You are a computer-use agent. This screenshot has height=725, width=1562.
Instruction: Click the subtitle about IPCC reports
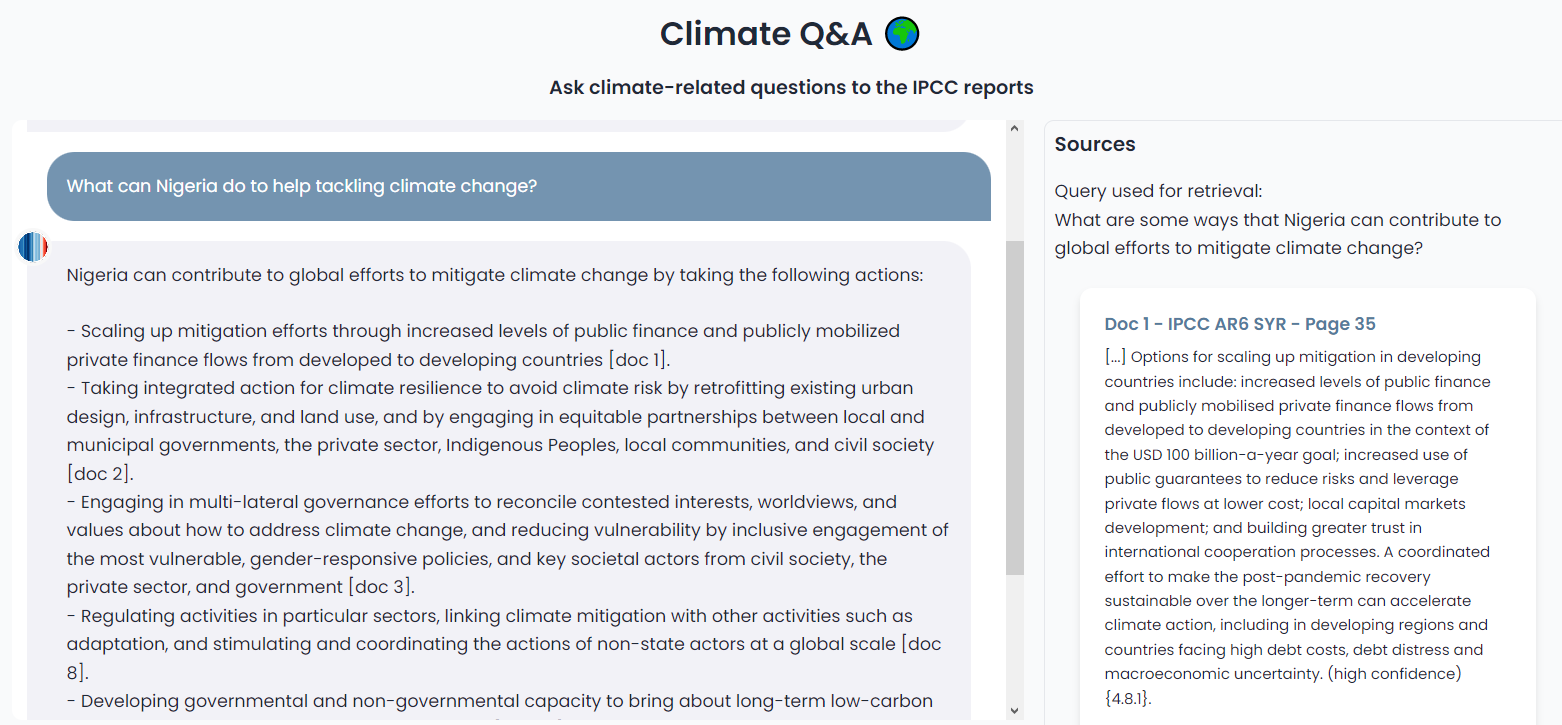pos(791,87)
